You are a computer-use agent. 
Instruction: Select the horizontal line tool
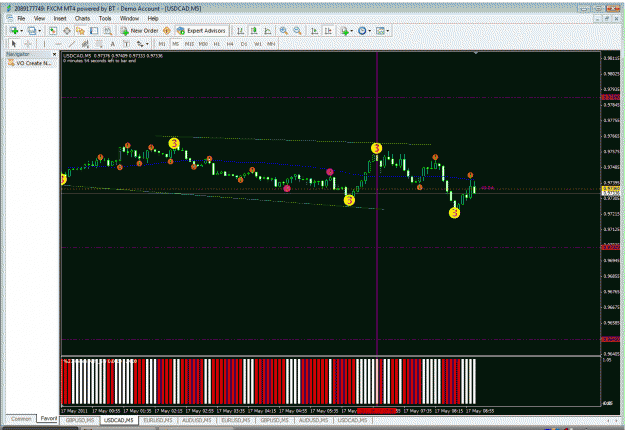pyautogui.click(x=58, y=44)
